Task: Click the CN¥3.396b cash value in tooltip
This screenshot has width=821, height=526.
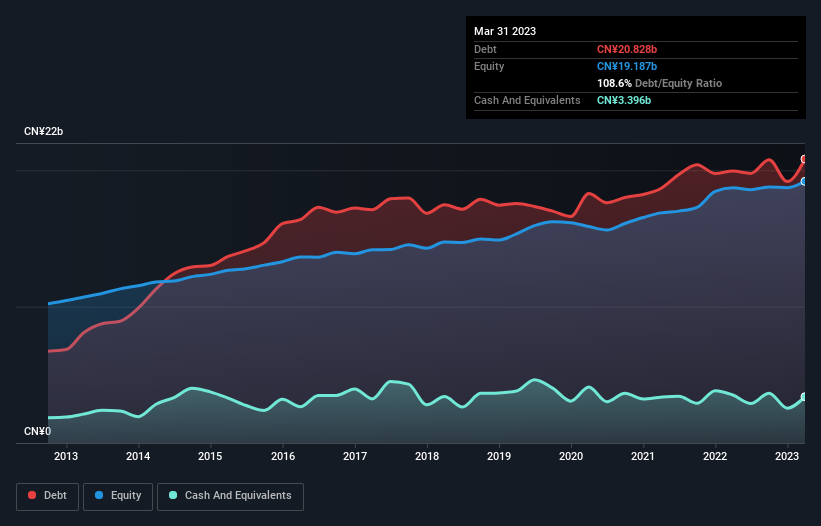Action: (x=624, y=101)
